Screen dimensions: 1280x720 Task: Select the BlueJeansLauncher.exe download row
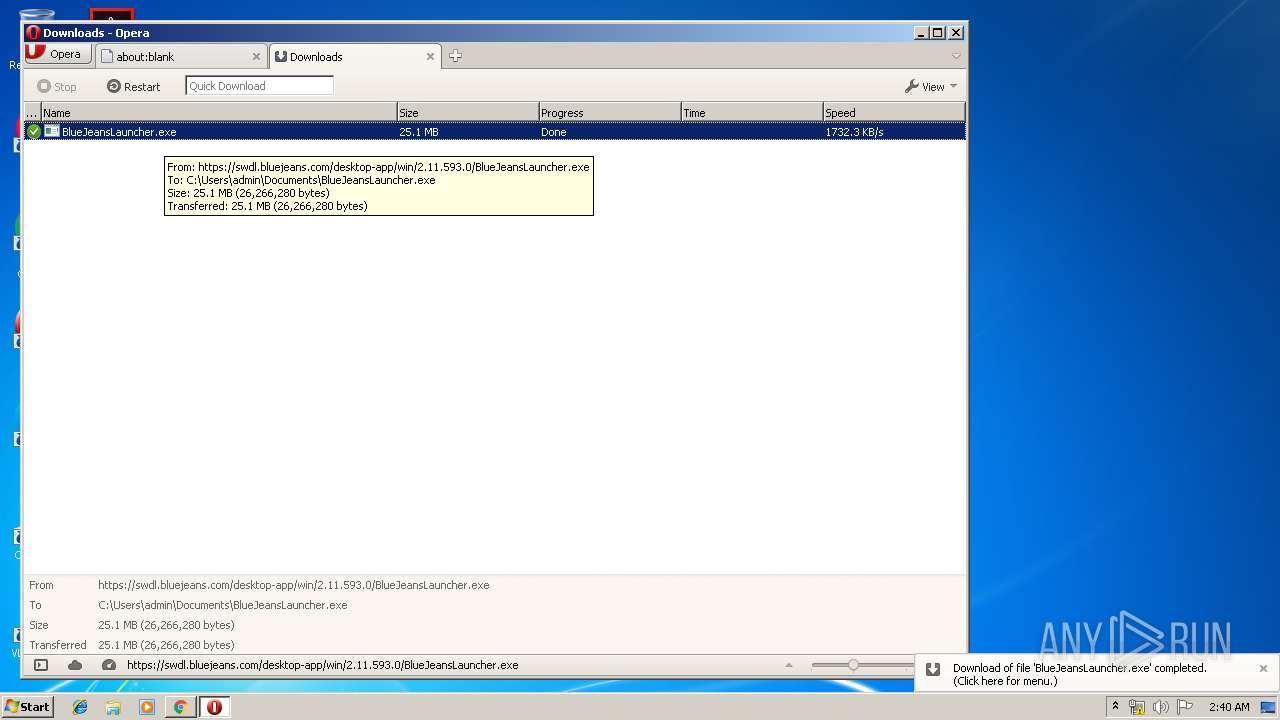(x=495, y=131)
